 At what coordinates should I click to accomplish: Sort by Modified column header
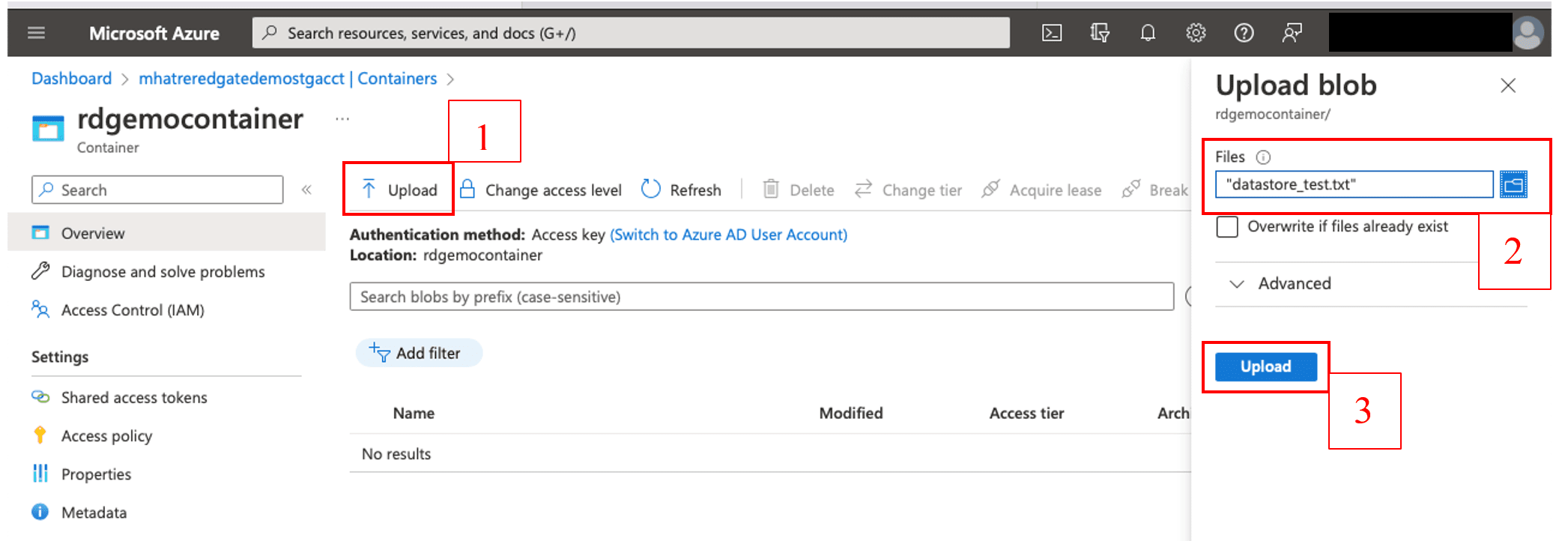851,414
